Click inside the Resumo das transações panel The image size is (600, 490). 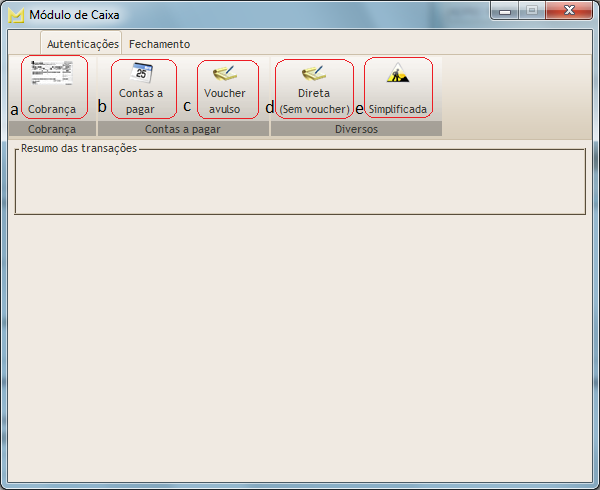300,185
